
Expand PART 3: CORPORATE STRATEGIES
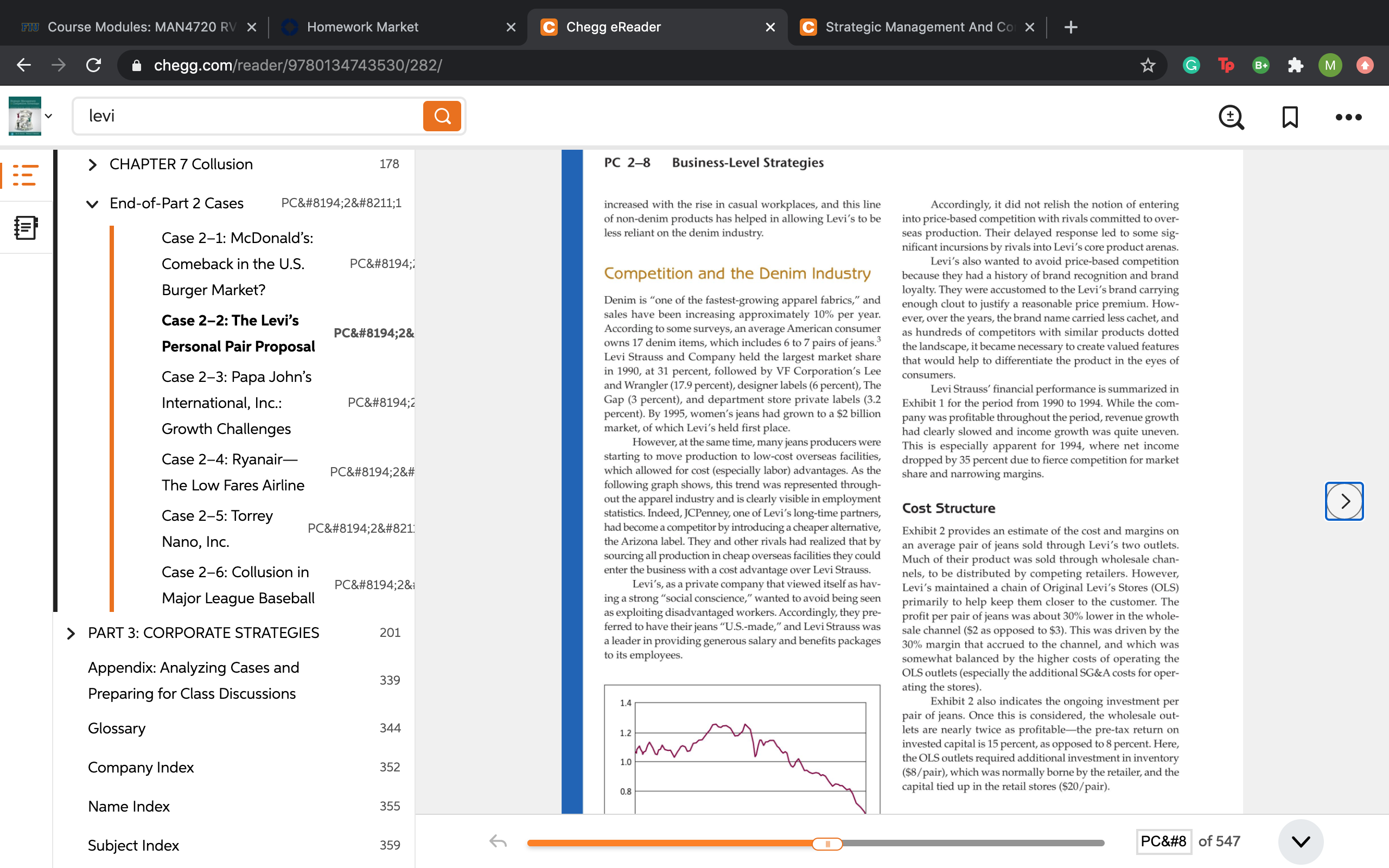(71, 633)
